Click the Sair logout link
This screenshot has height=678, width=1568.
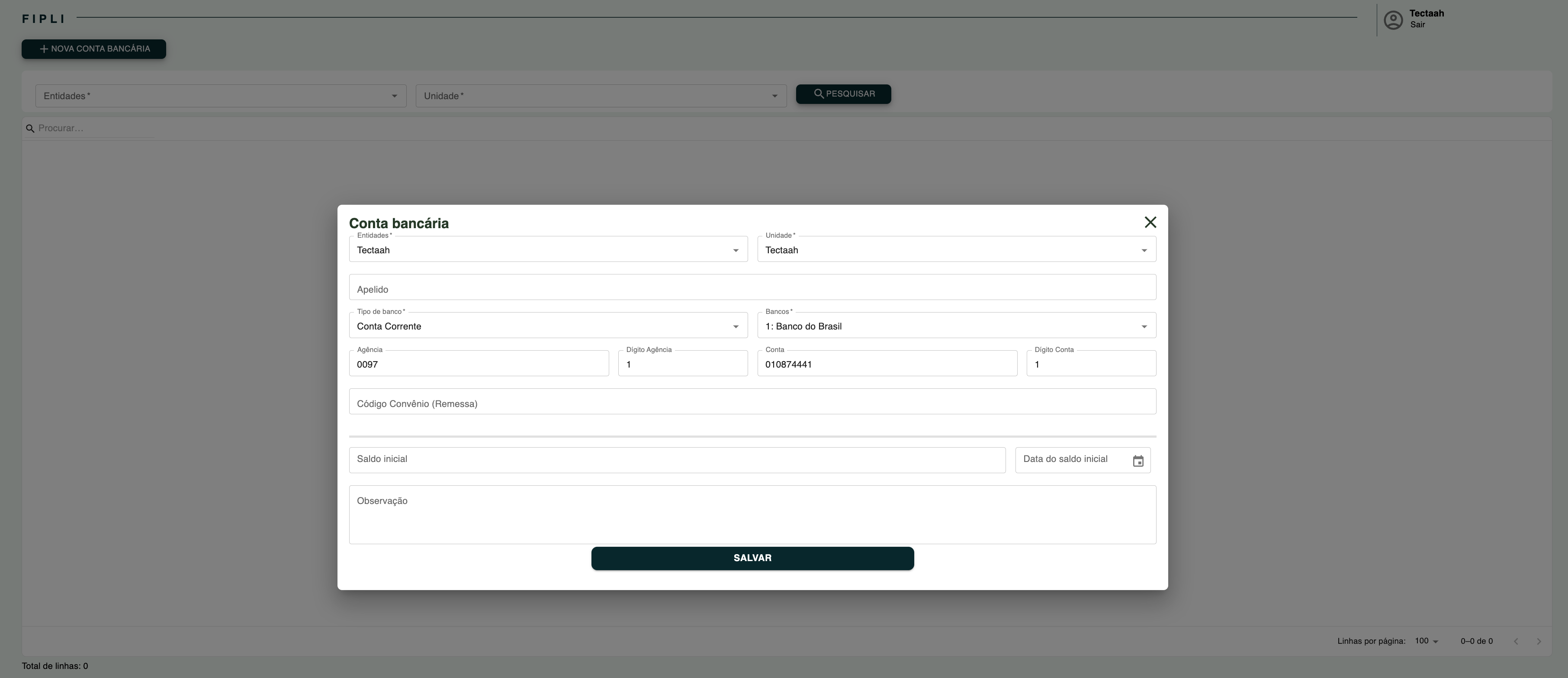coord(1417,25)
